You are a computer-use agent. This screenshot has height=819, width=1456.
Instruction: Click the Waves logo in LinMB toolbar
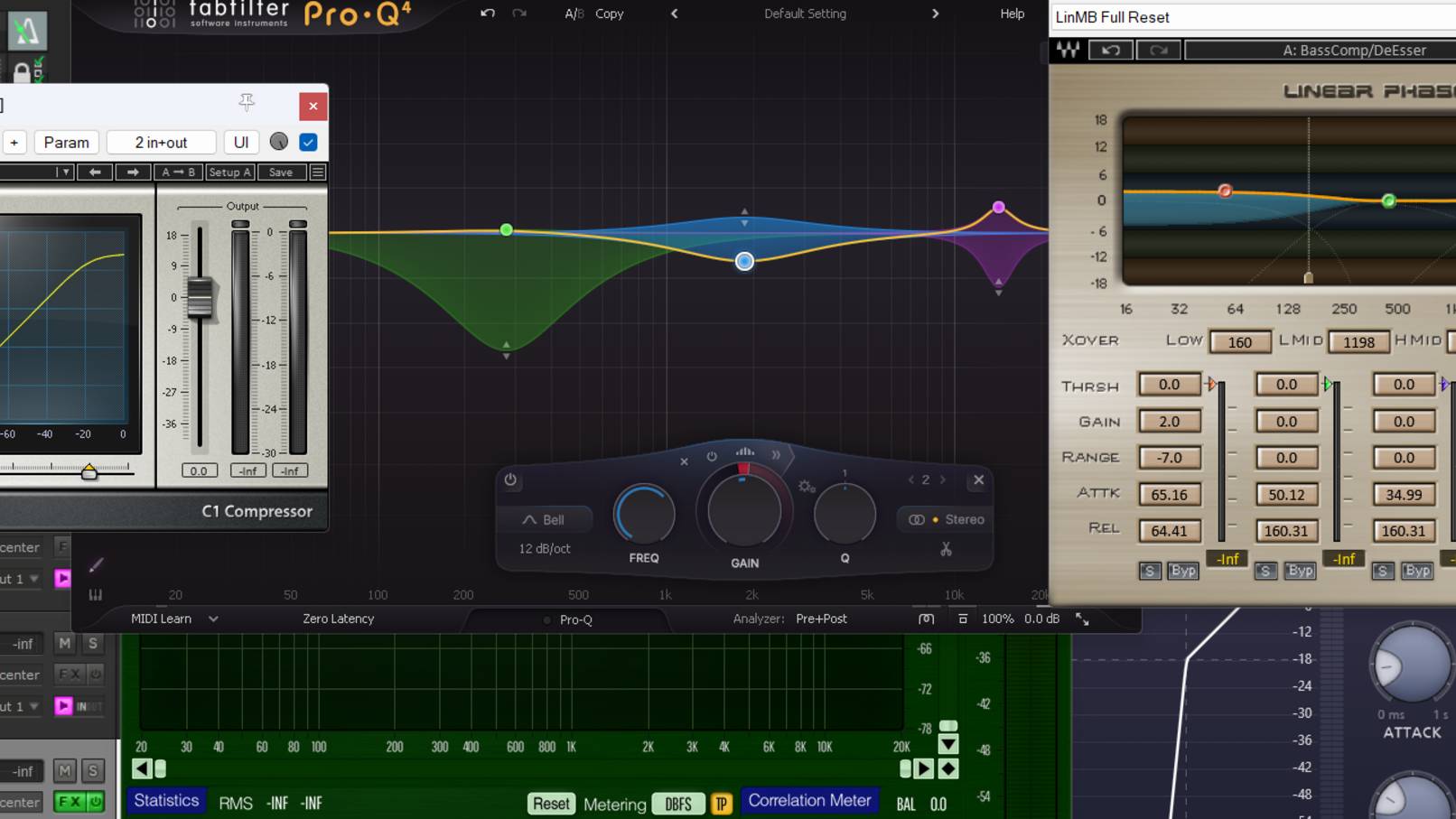[x=1068, y=51]
